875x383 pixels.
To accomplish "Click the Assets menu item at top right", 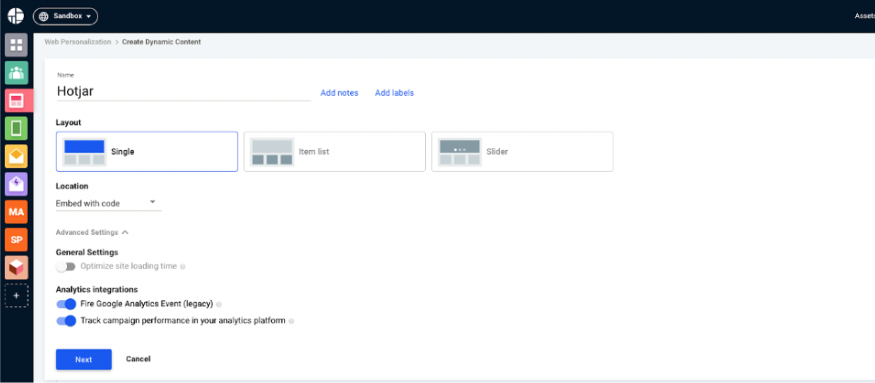I will tap(864, 16).
